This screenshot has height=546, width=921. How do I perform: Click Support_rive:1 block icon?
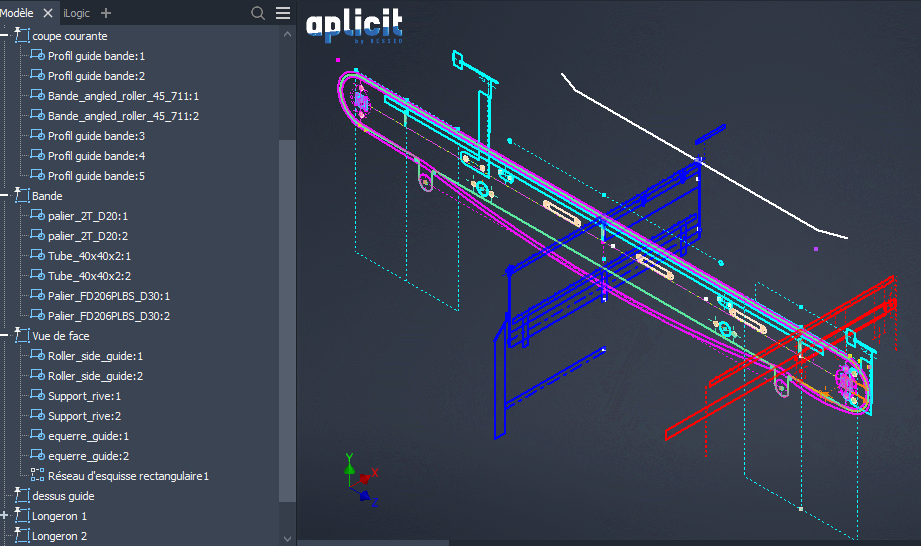[38, 395]
